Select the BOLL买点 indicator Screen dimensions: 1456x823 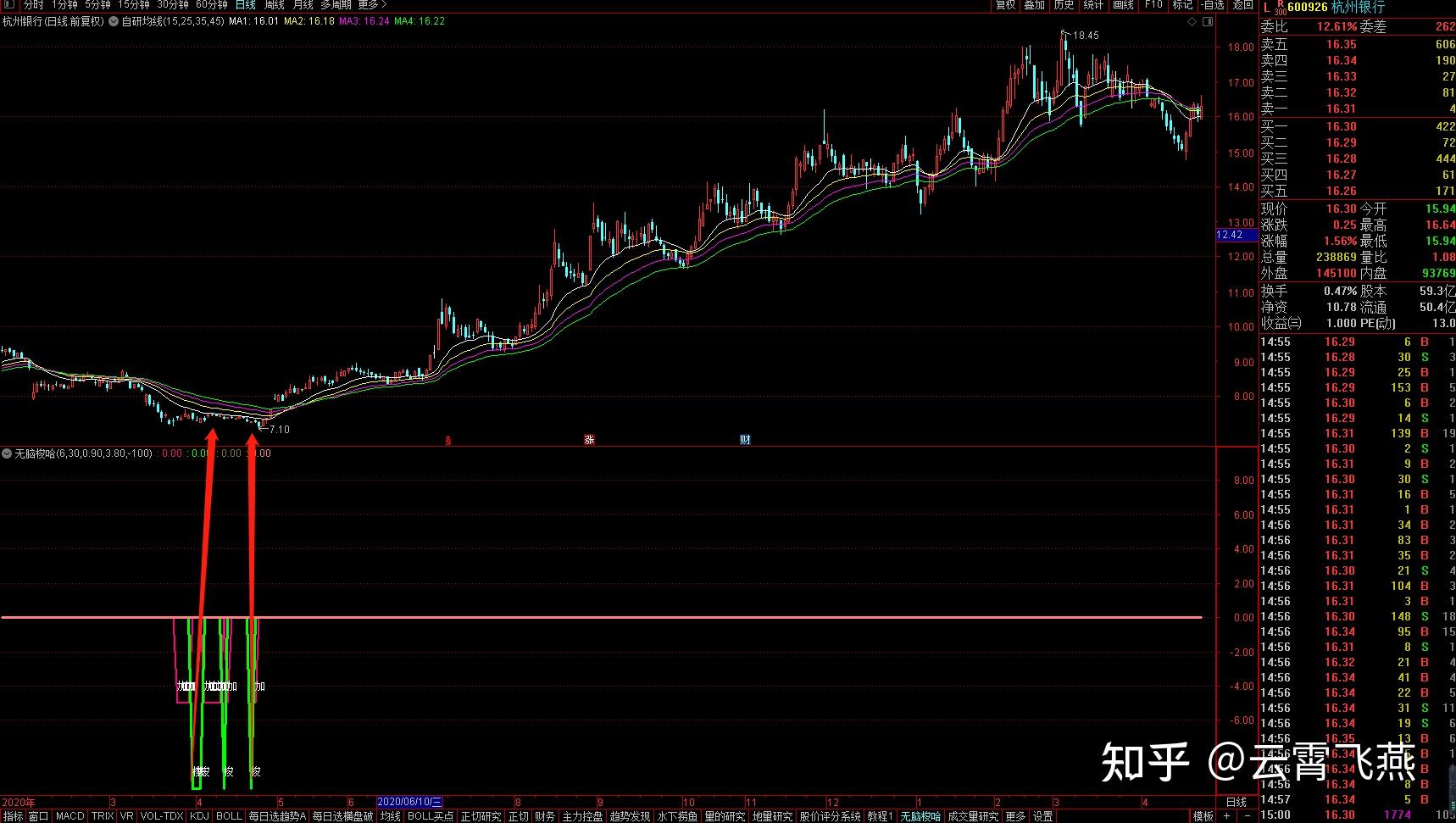(x=431, y=816)
